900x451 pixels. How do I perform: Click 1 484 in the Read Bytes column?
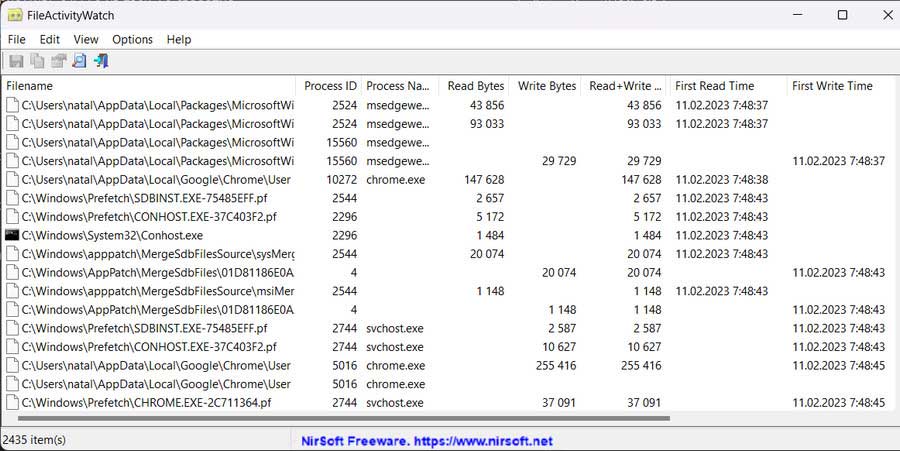point(490,235)
